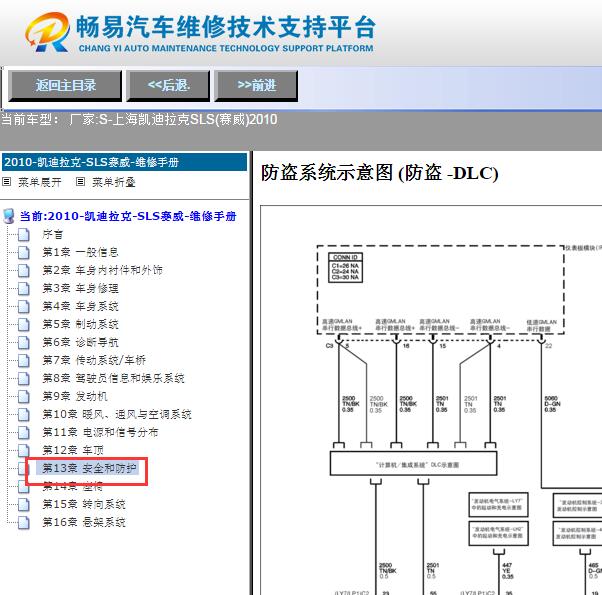Click the page icon next to 第12章
This screenshot has width=602, height=595.
click(24, 450)
